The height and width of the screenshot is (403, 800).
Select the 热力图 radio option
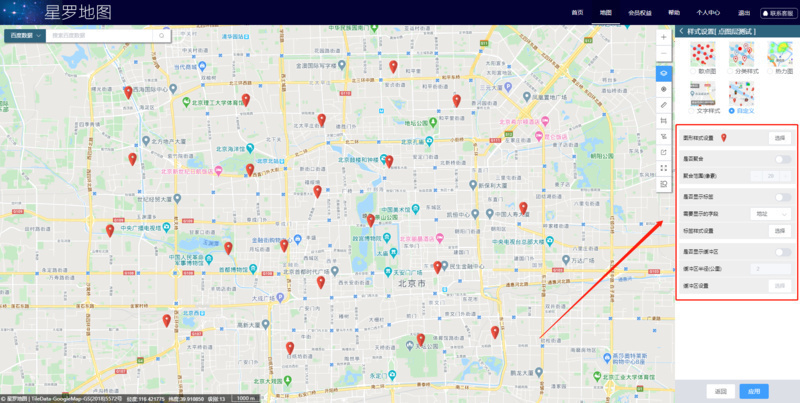click(771, 71)
